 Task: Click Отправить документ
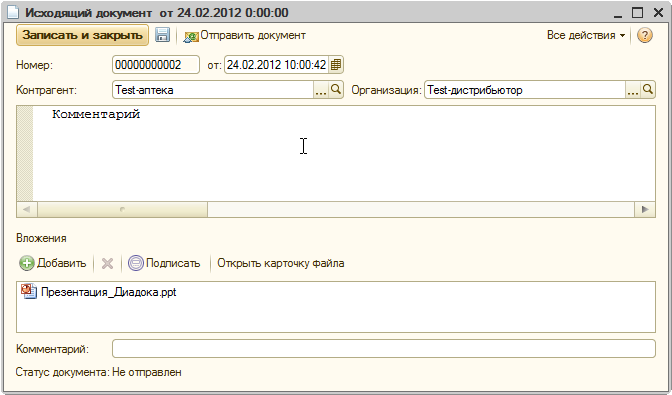(x=245, y=36)
